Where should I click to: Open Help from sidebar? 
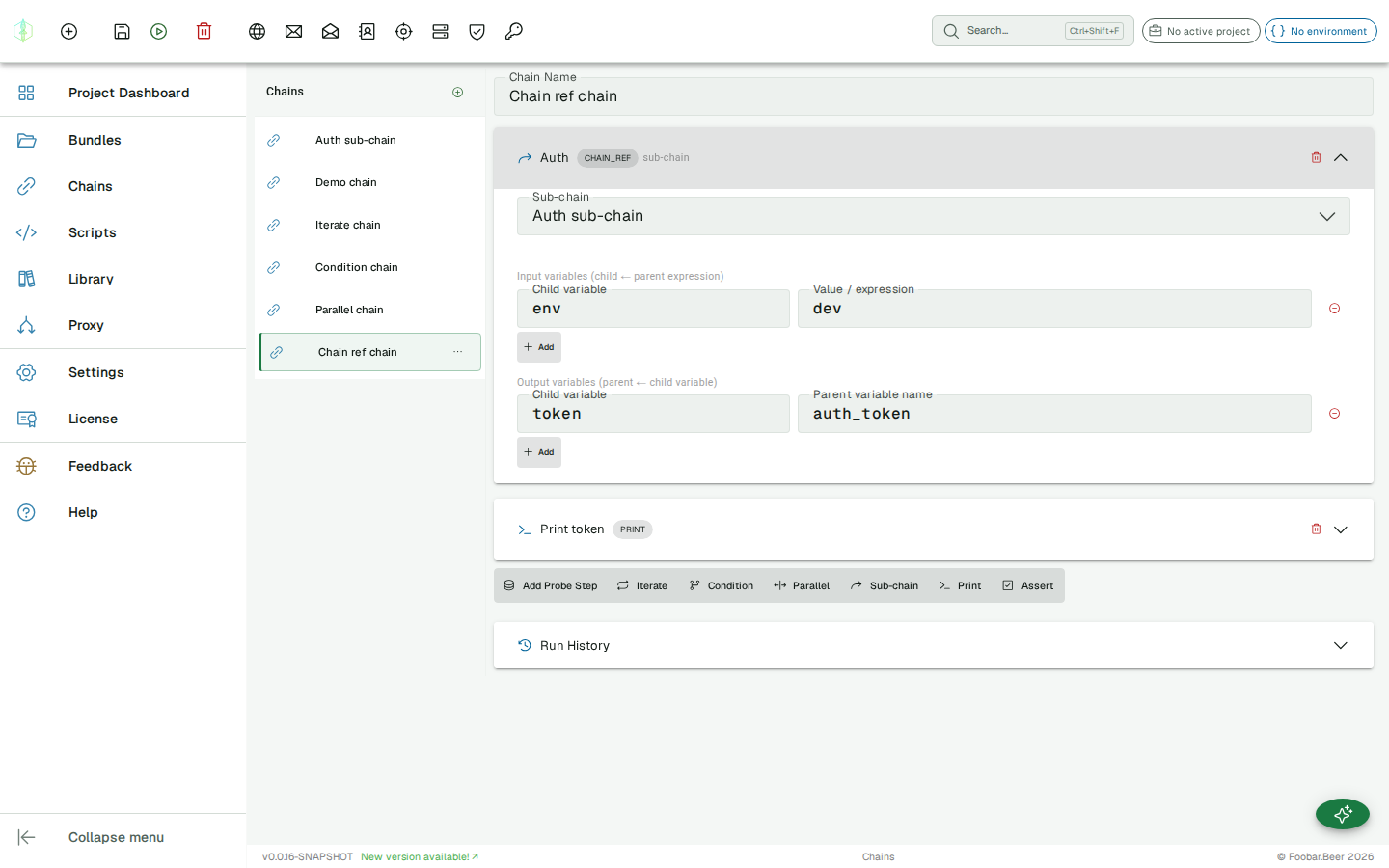(123, 512)
